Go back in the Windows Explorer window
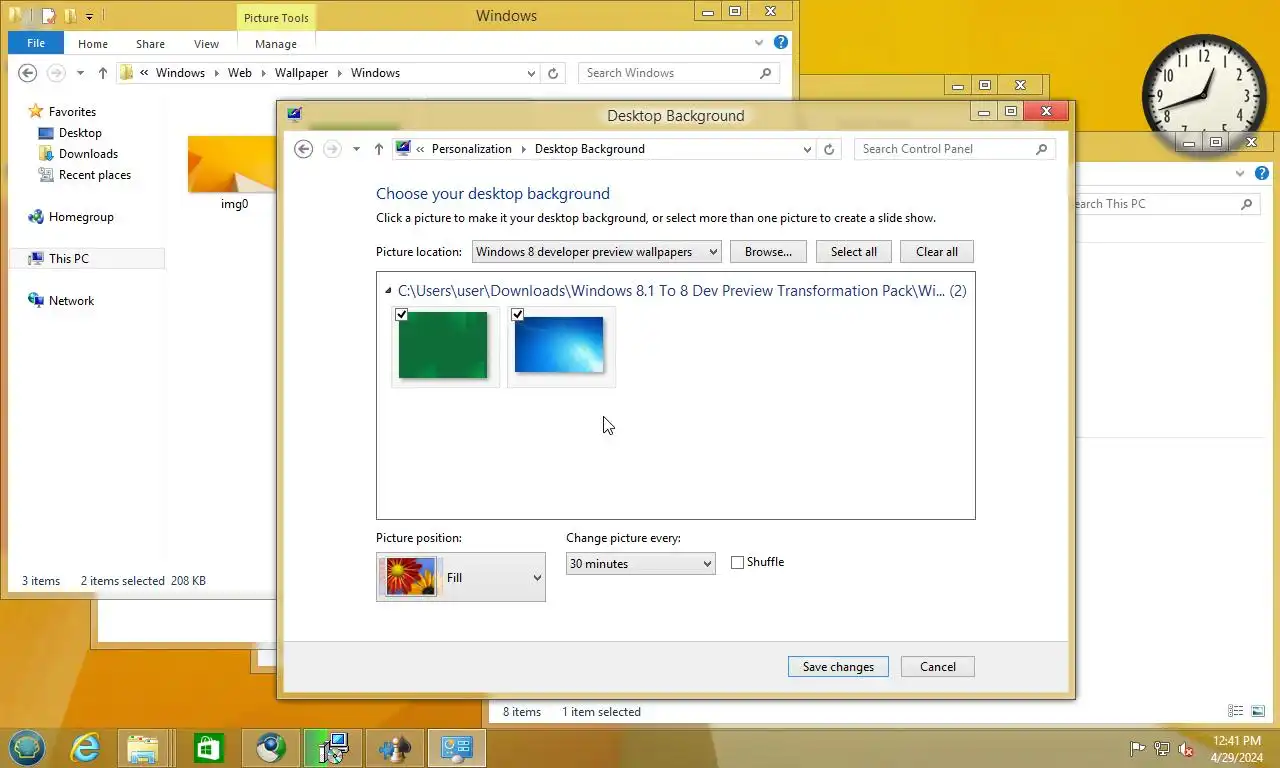Image resolution: width=1280 pixels, height=768 pixels. click(28, 73)
